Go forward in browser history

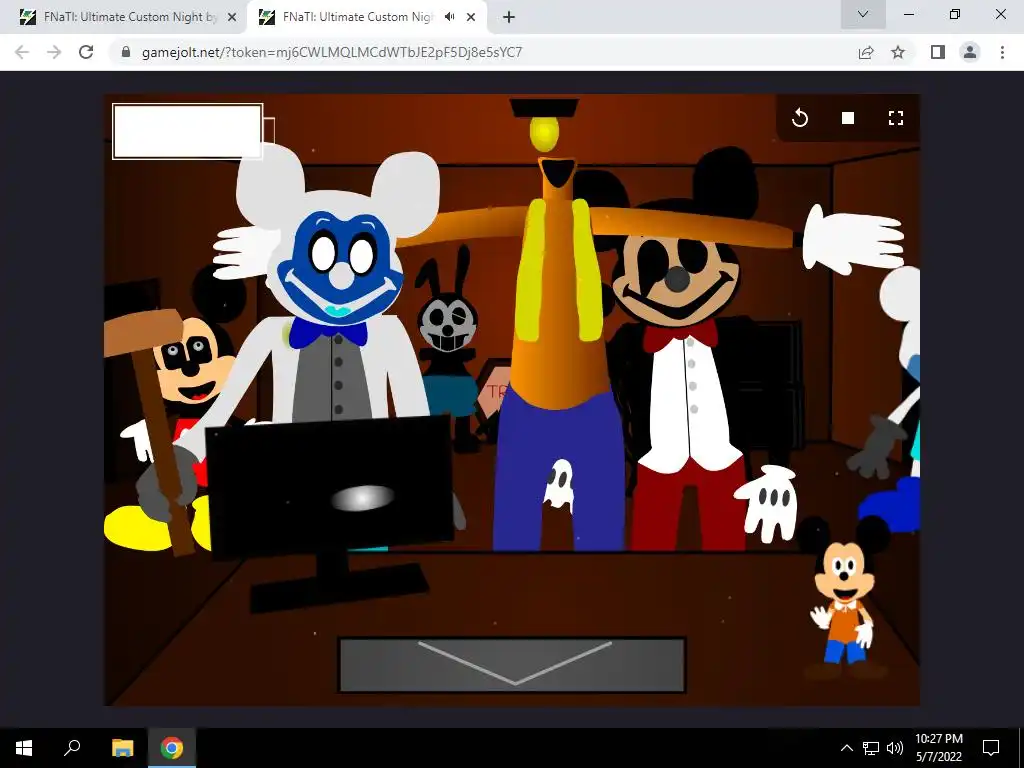pyautogui.click(x=54, y=52)
